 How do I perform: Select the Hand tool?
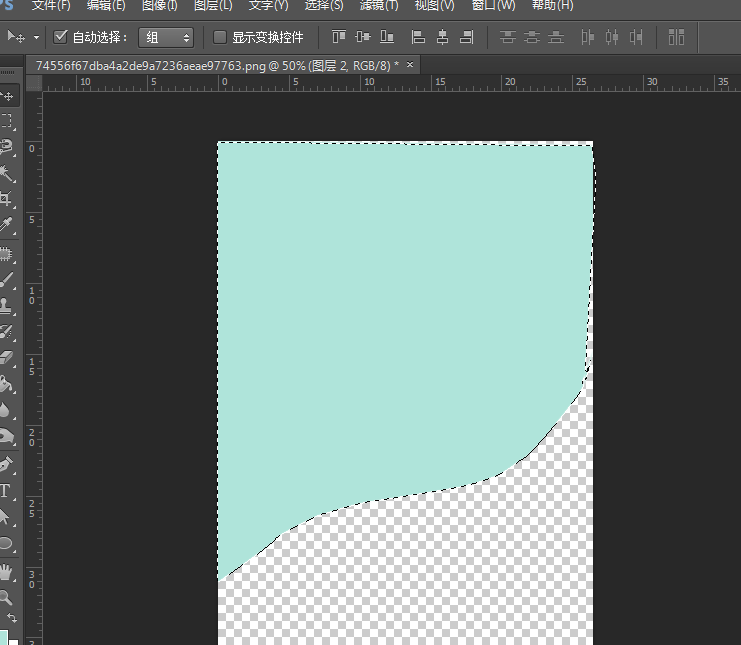coord(7,572)
